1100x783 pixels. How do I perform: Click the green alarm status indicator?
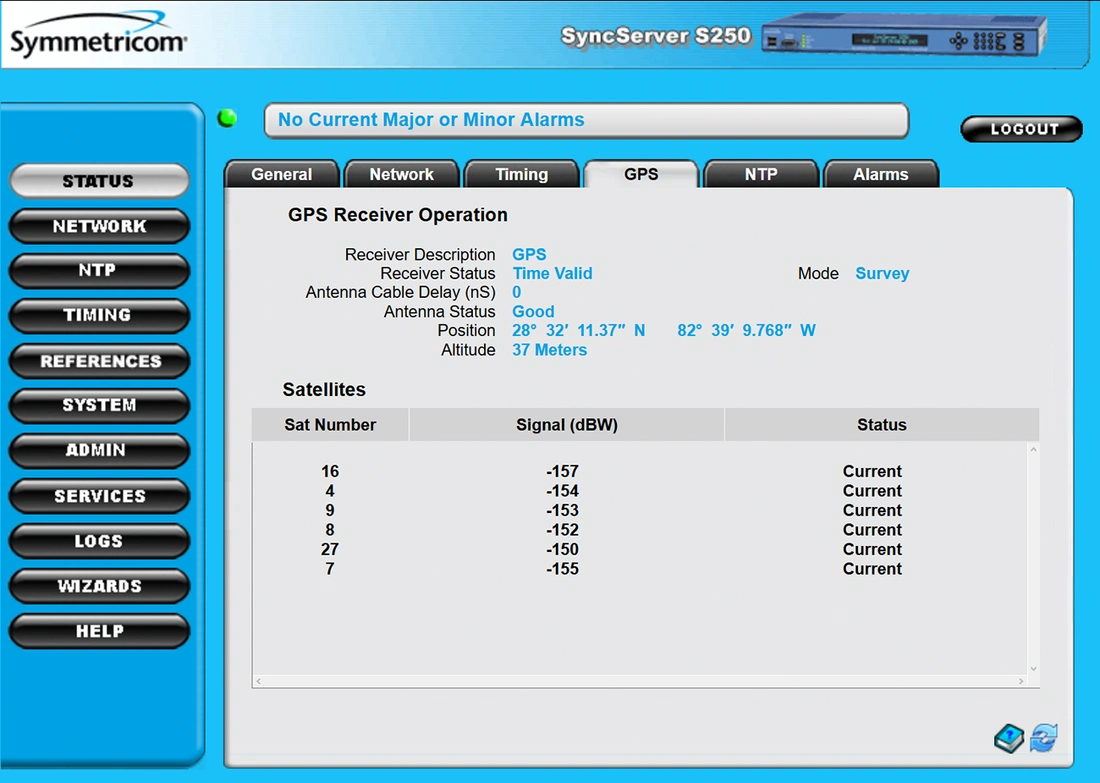(227, 118)
